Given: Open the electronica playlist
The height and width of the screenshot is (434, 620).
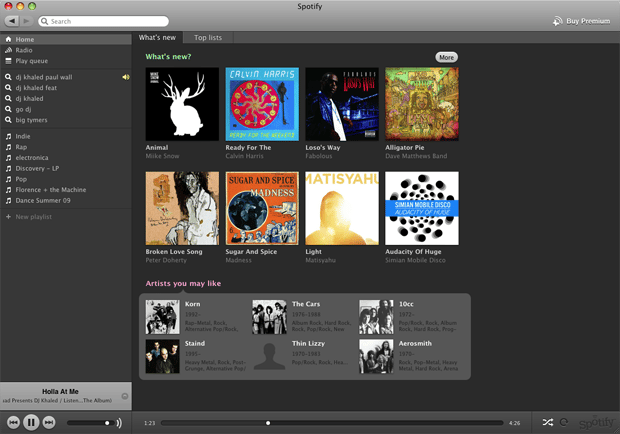Looking at the screenshot, I should coord(66,157).
